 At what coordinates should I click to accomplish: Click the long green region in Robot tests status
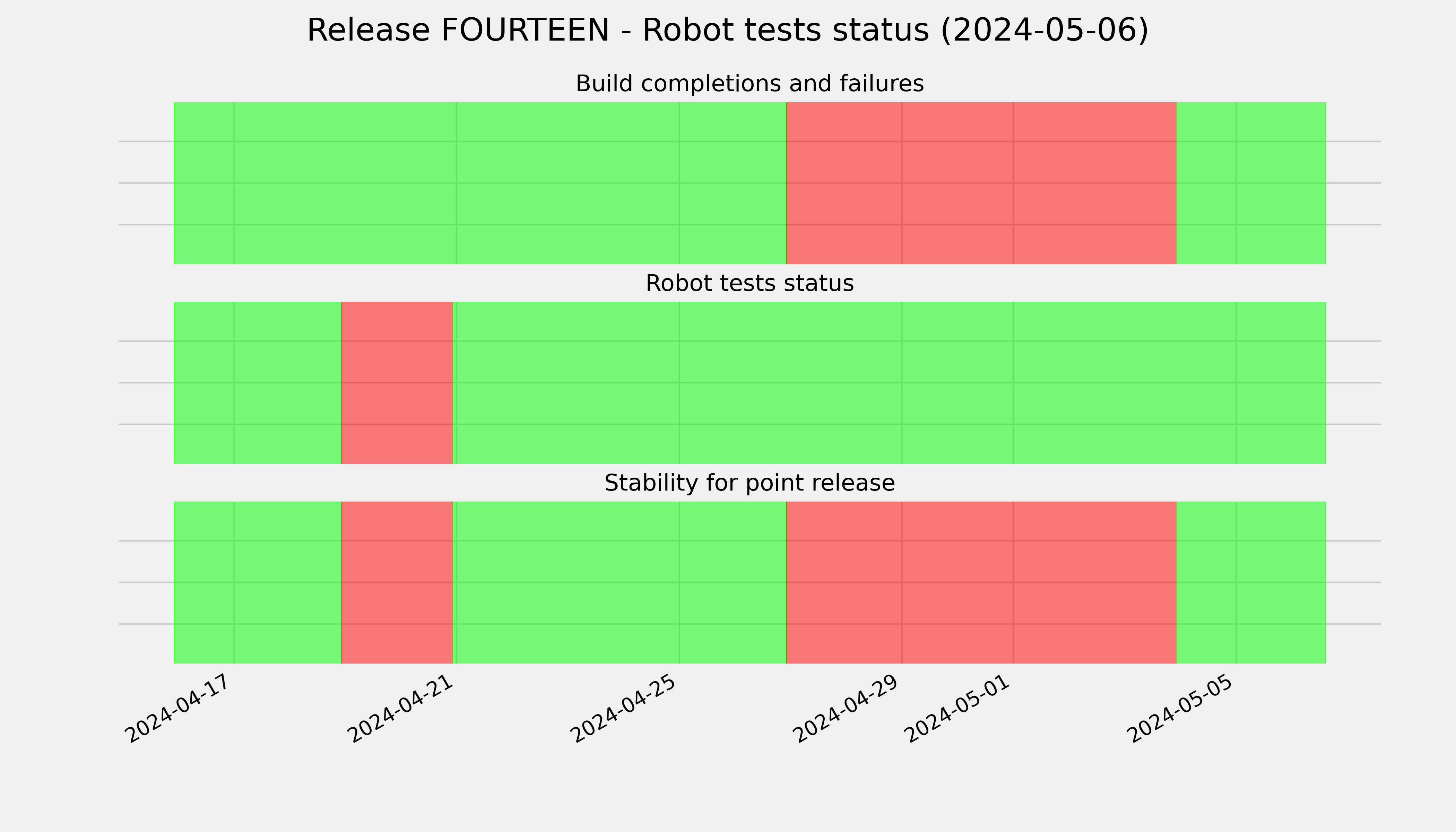889,383
